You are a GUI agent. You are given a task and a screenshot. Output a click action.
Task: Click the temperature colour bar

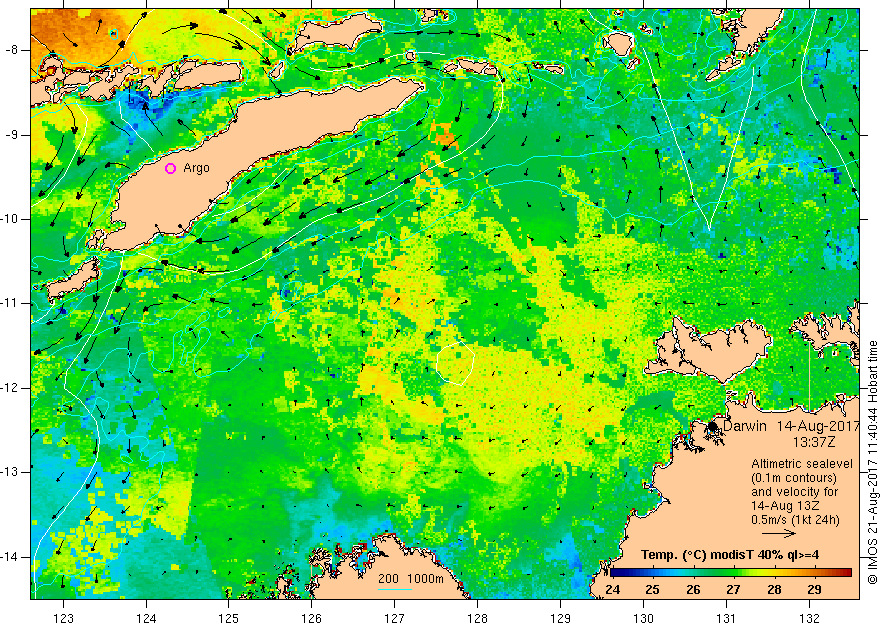click(731, 573)
